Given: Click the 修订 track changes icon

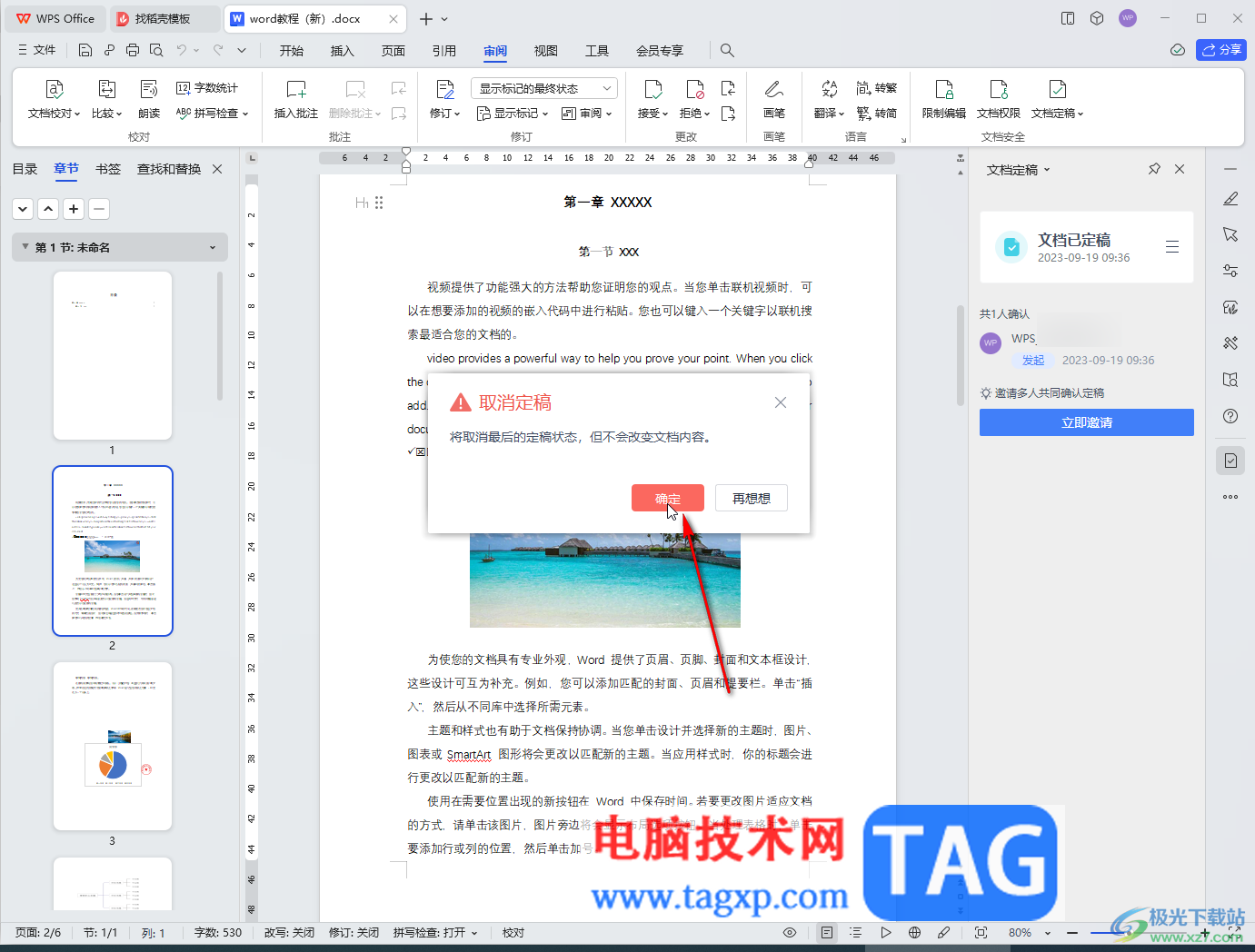Looking at the screenshot, I should click(444, 100).
